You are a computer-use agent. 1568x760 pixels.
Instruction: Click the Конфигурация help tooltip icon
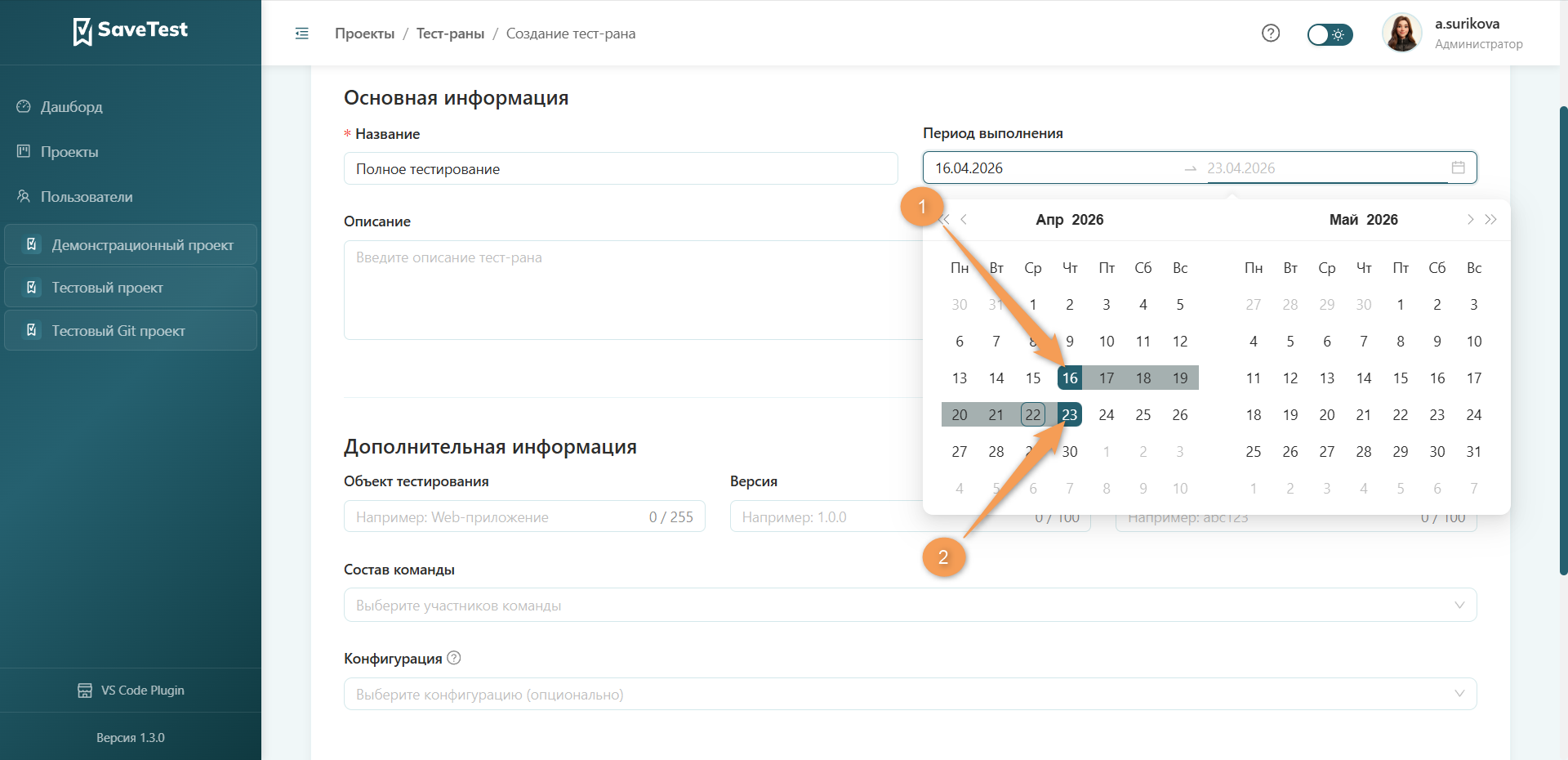[x=454, y=658]
